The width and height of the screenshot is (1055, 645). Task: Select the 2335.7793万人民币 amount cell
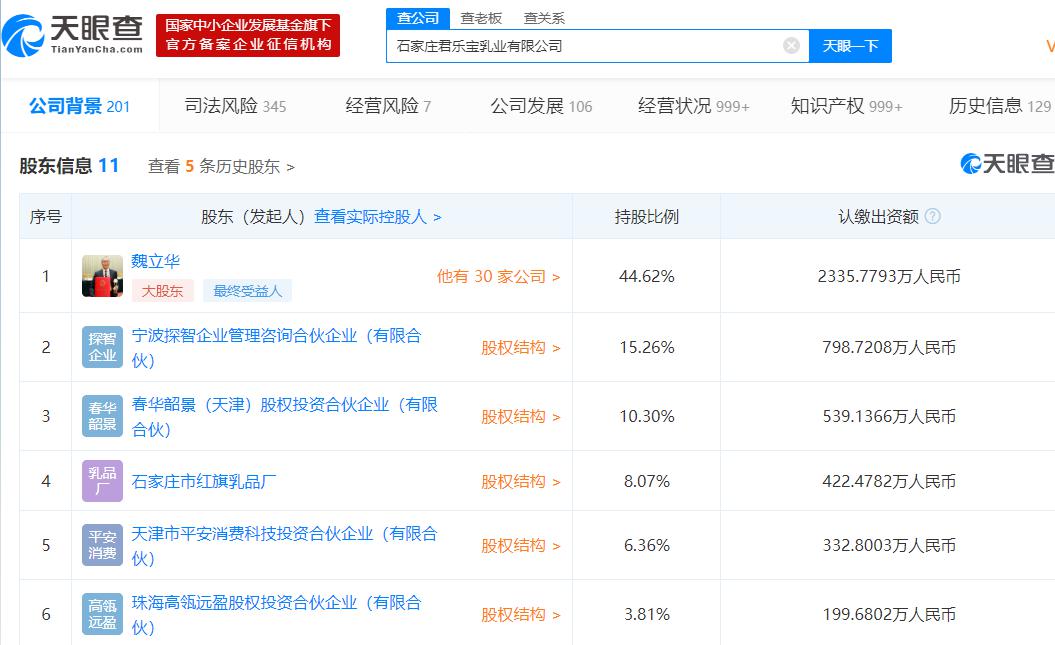[889, 276]
